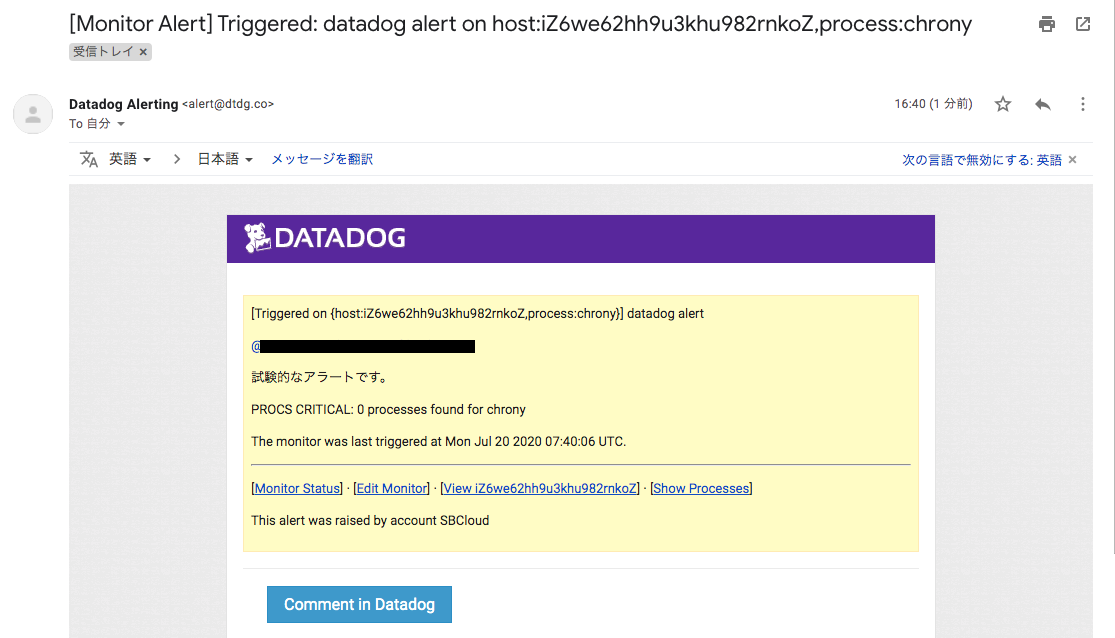Open the Monitor Status link
This screenshot has height=638, width=1115.
pyautogui.click(x=297, y=489)
